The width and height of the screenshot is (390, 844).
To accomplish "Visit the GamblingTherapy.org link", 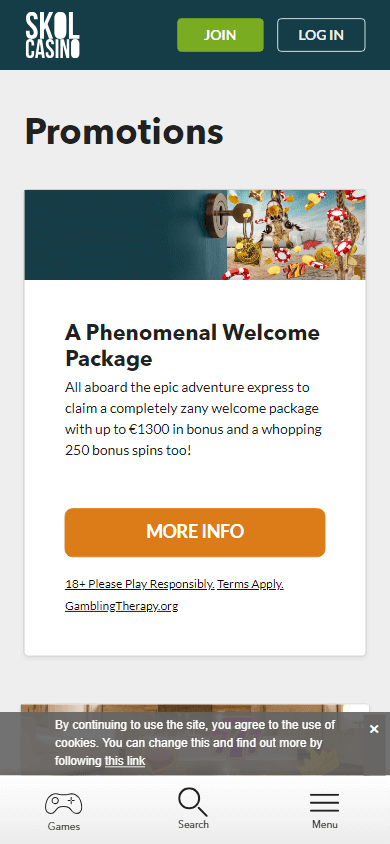I will [x=122, y=606].
